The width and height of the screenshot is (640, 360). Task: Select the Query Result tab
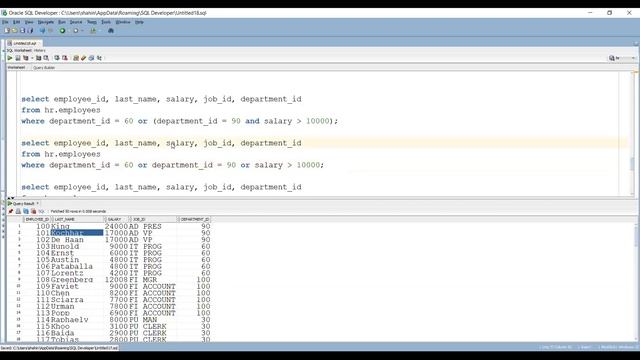23,204
